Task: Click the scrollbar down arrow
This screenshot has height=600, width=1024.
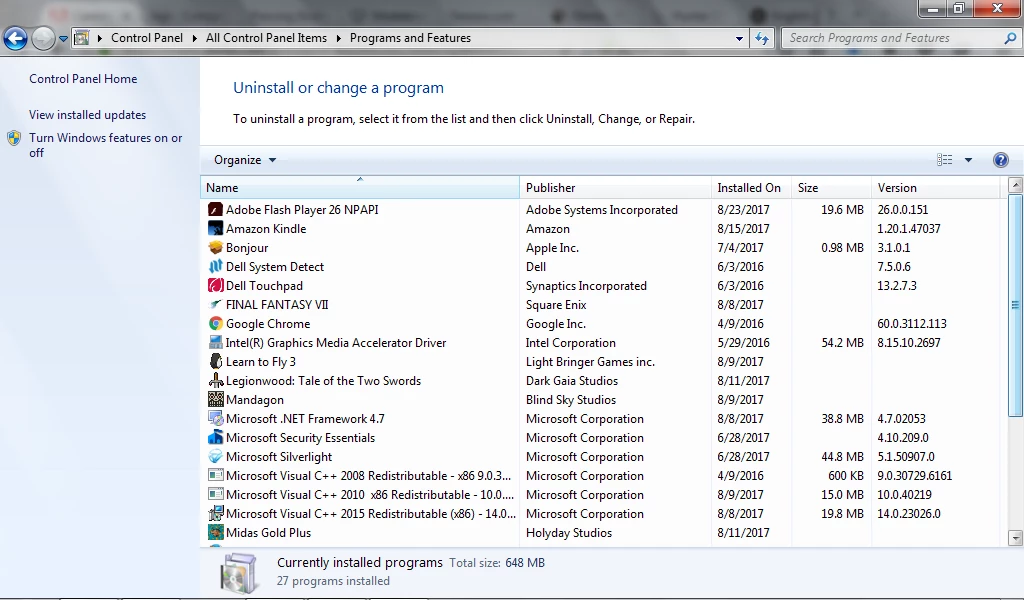Action: coord(1015,539)
